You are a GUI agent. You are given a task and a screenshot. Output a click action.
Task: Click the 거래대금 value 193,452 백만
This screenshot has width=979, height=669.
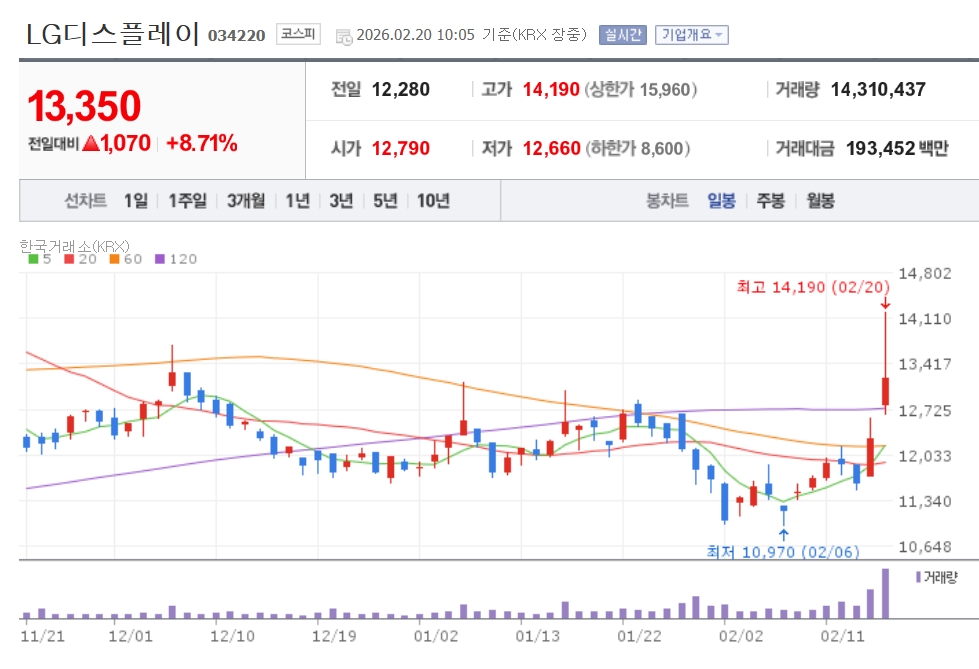pos(897,148)
